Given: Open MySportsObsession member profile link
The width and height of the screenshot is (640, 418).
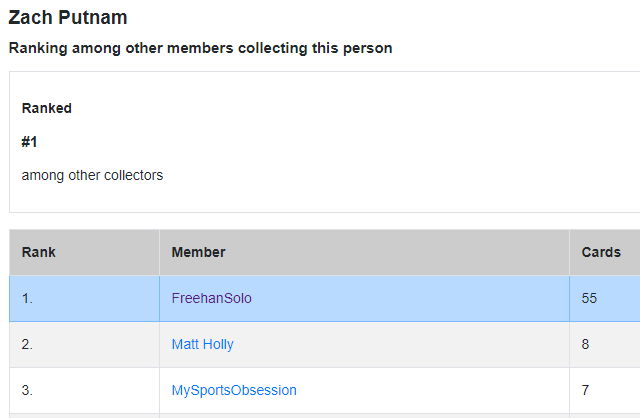Looking at the screenshot, I should pos(234,390).
